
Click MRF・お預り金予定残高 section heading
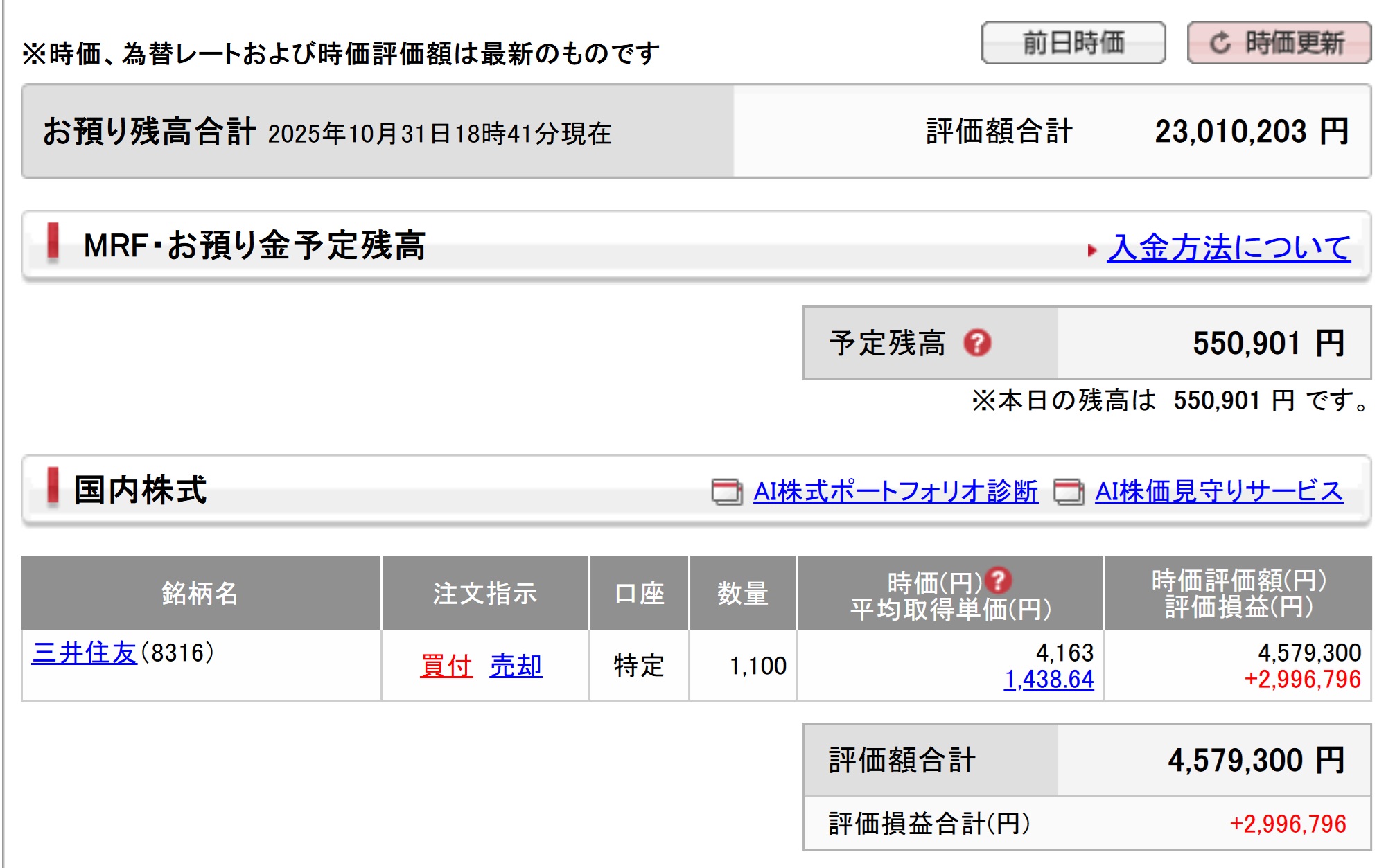[x=254, y=245]
